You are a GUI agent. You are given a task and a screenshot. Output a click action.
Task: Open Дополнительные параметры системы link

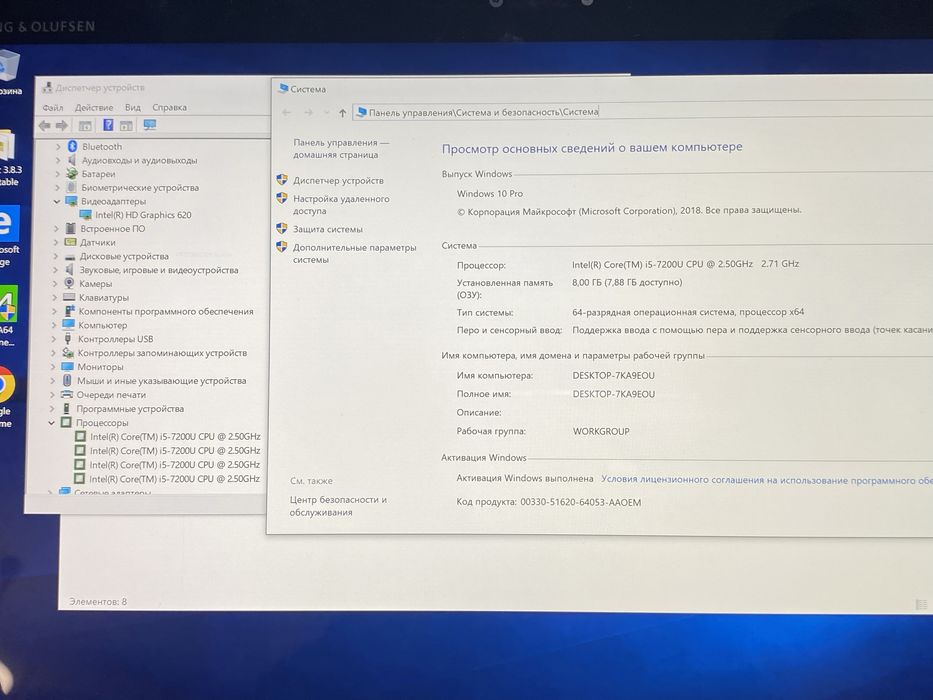pos(354,254)
